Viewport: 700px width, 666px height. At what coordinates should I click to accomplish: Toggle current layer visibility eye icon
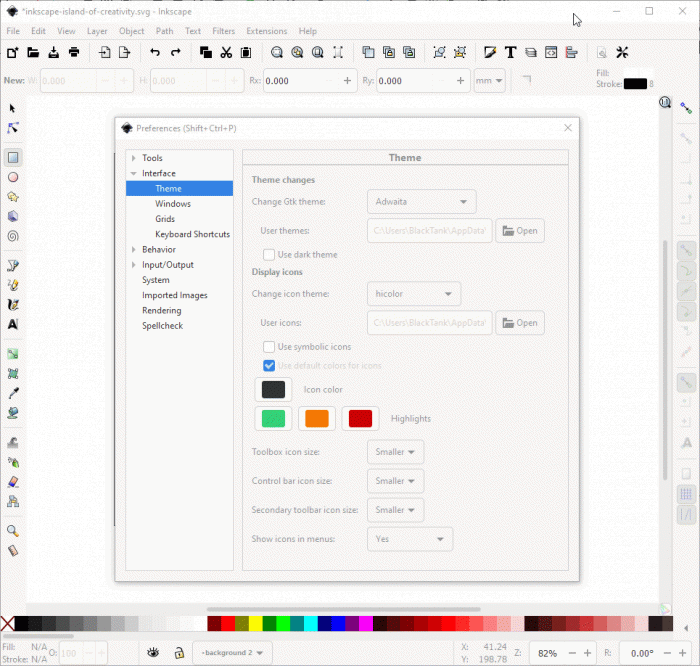(154, 652)
